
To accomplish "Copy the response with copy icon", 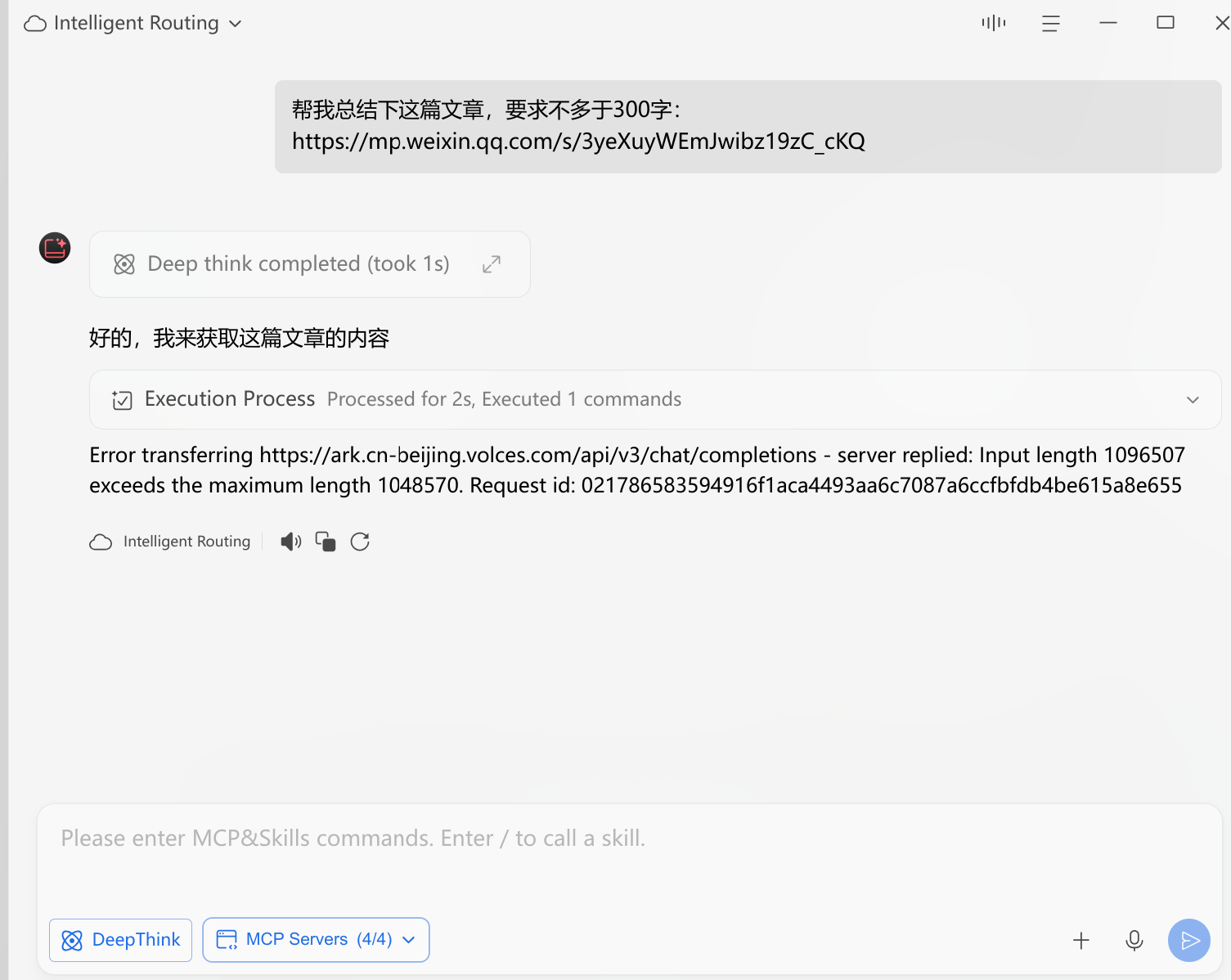I will 326,542.
